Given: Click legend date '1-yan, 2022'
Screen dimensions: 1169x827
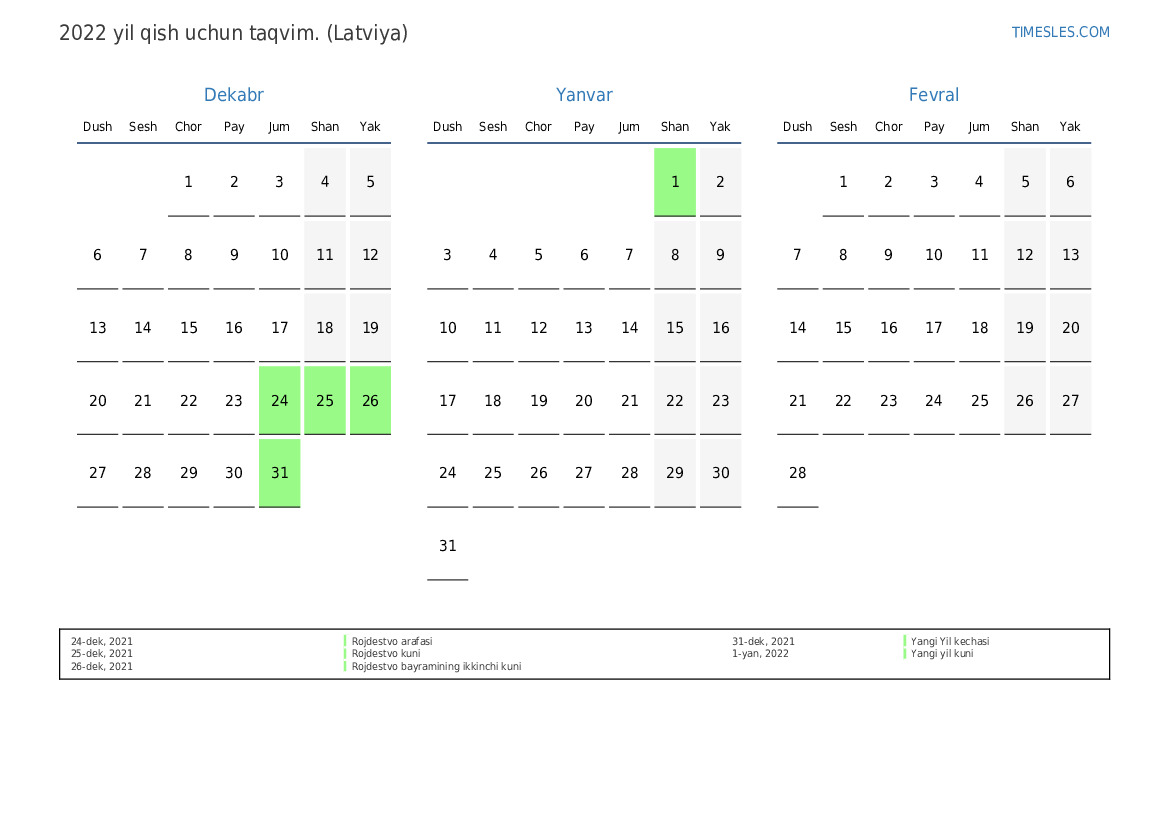Looking at the screenshot, I should tap(760, 653).
